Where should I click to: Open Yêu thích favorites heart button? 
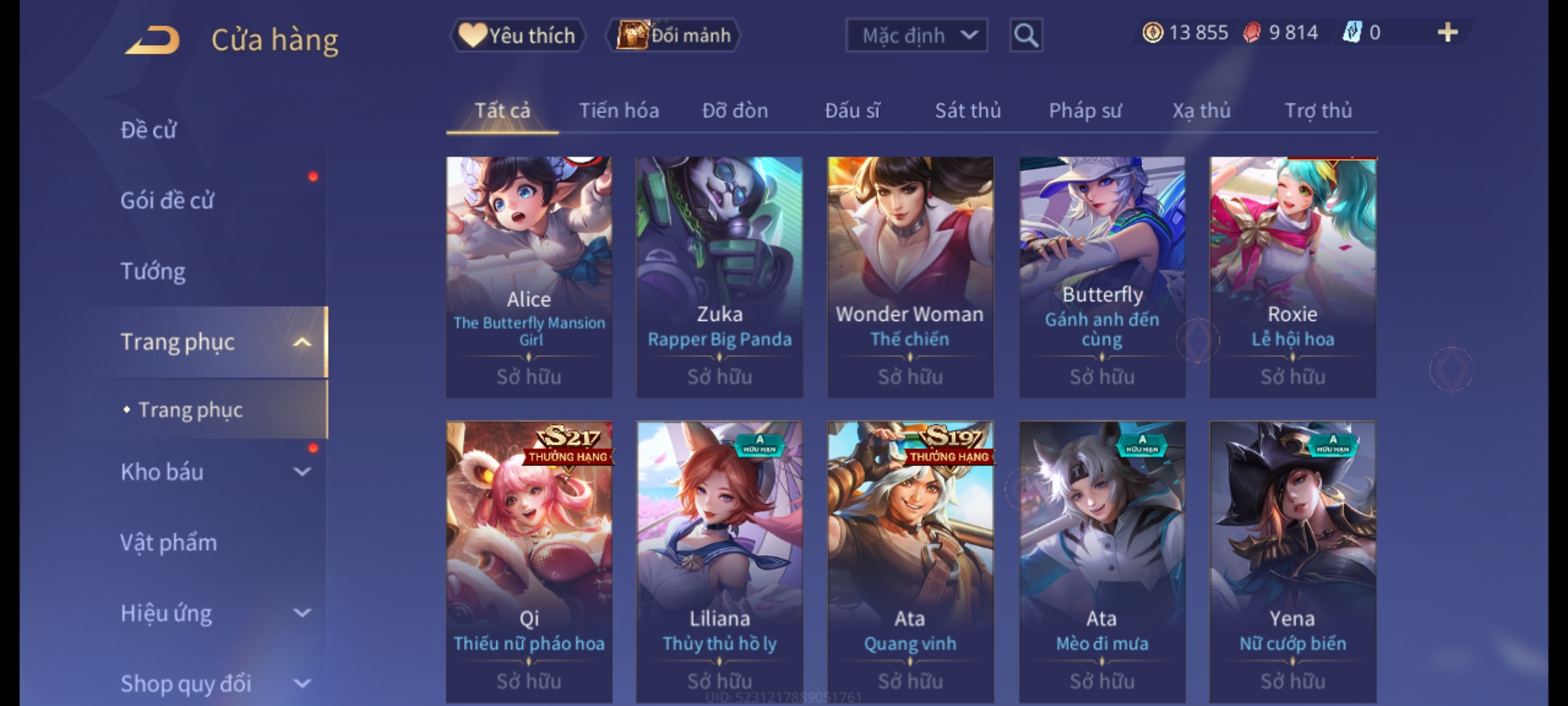point(517,35)
